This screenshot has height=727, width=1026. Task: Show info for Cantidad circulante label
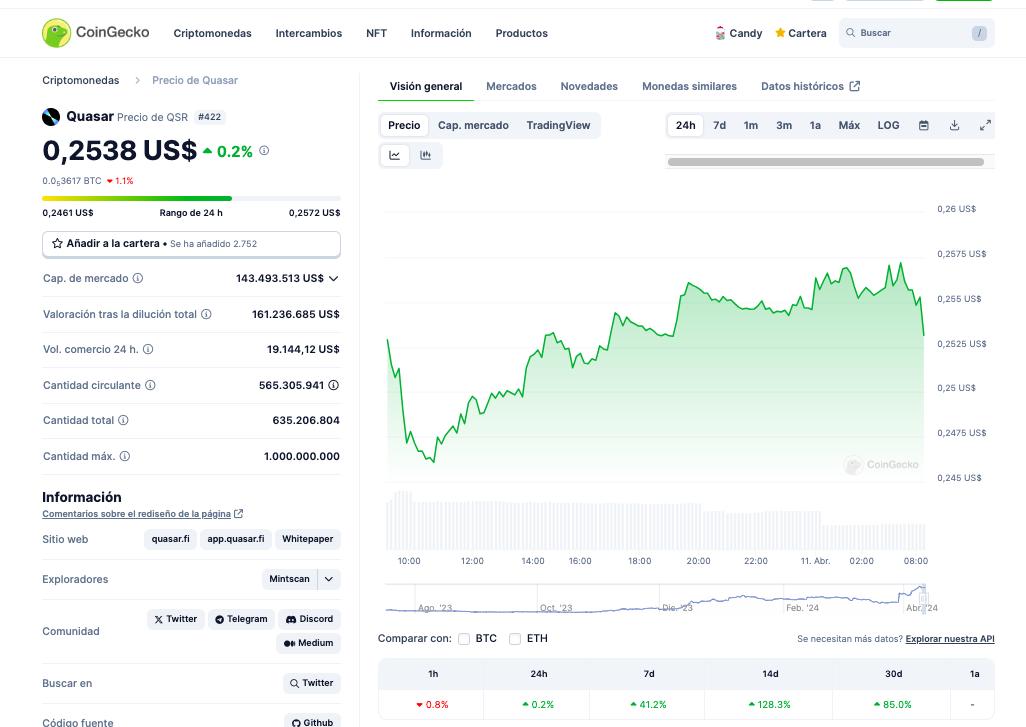[150, 385]
